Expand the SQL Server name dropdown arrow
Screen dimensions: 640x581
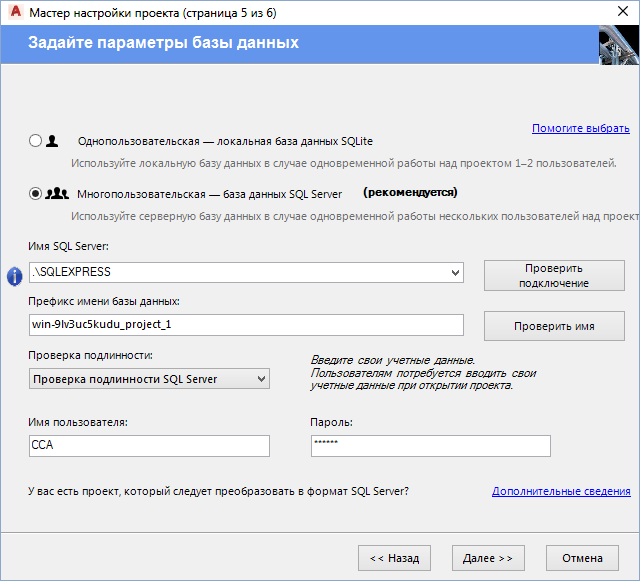[455, 272]
